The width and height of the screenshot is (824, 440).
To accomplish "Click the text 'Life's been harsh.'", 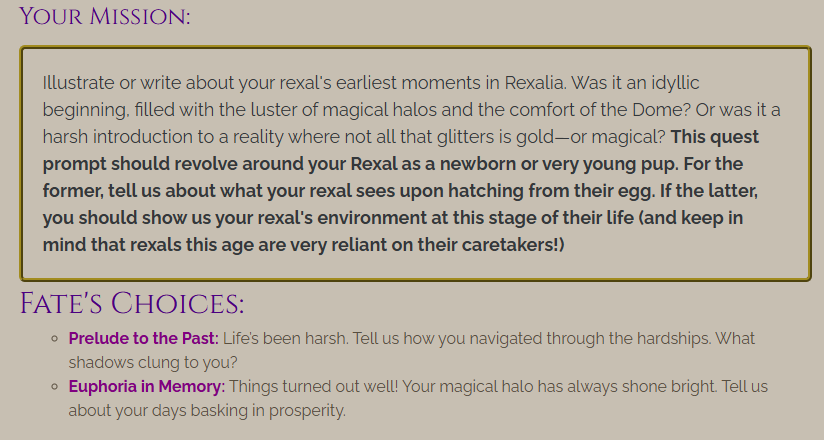I will [285, 338].
